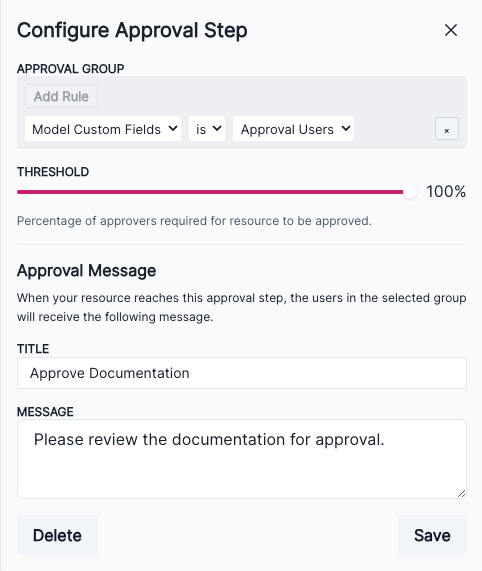Open the "is" operator dropdown
Screen dimensions: 482x571
coord(207,129)
